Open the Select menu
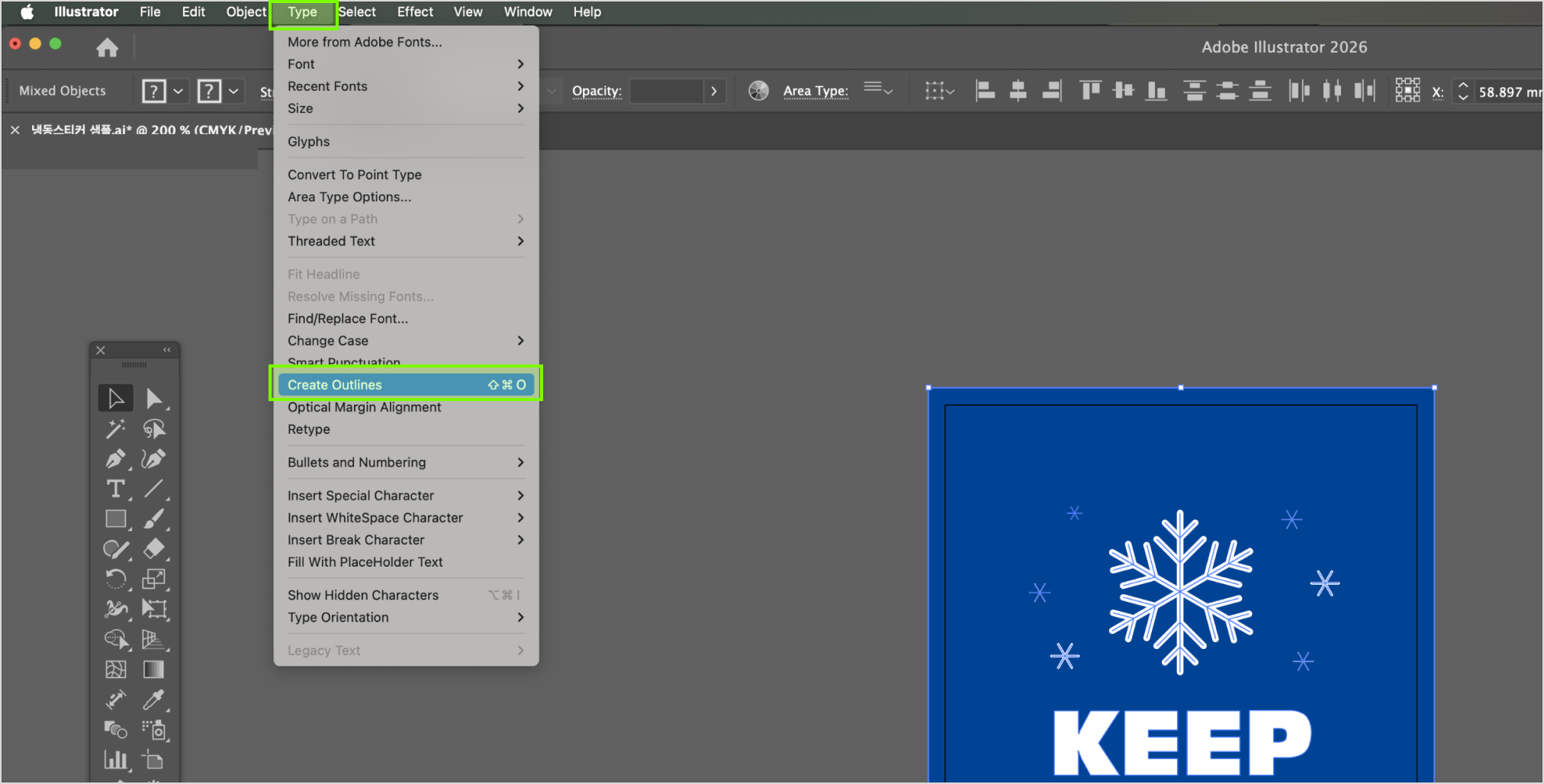Screen dimensions: 1544x784 [x=357, y=12]
